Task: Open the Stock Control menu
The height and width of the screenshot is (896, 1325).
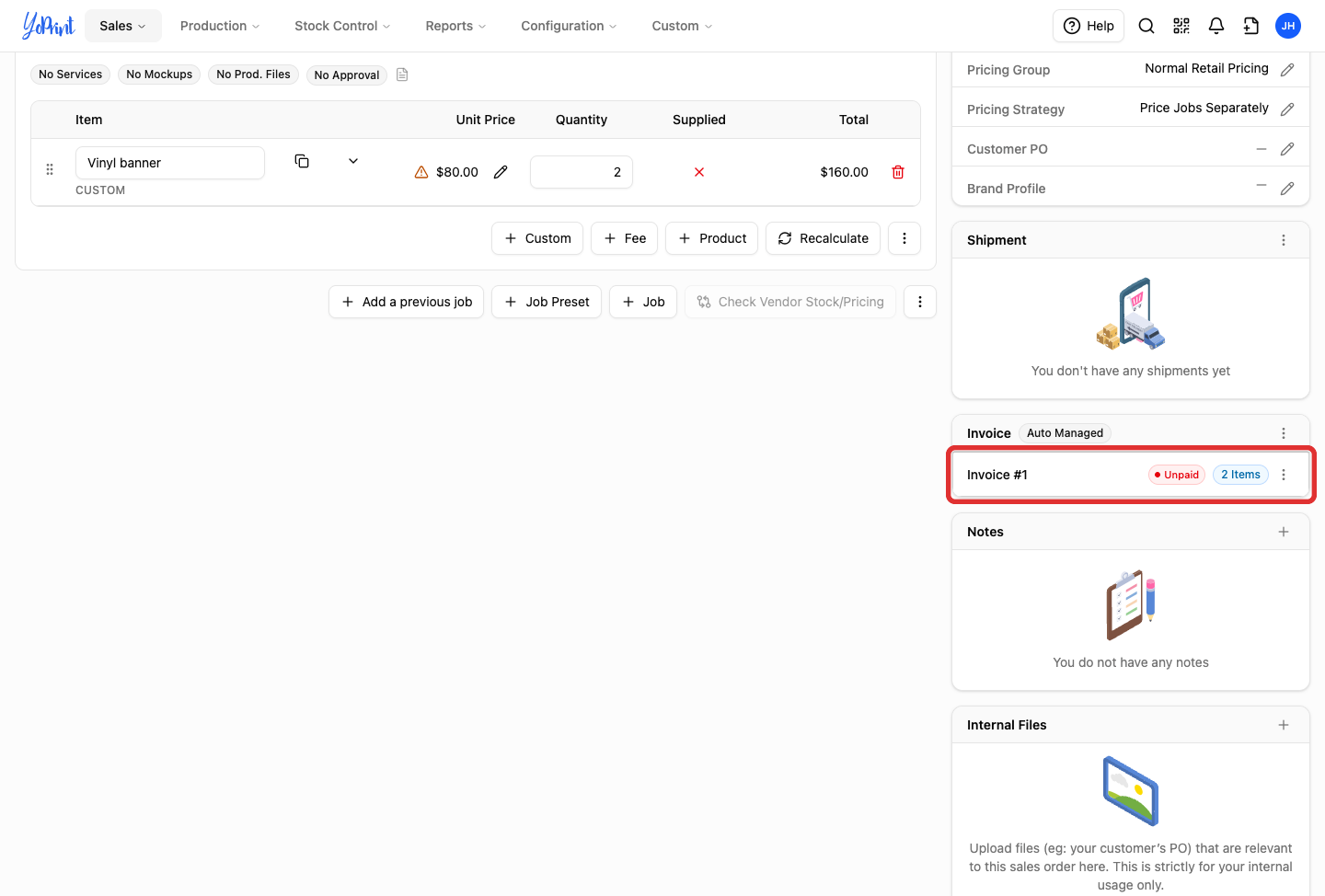Action: [x=342, y=26]
